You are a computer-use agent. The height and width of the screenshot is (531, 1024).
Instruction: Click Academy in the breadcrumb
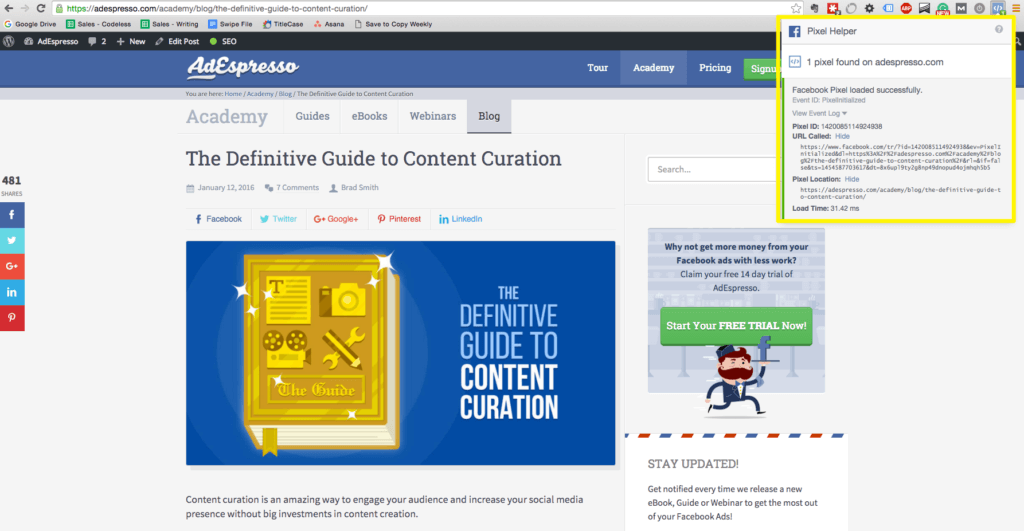pyautogui.click(x=260, y=94)
